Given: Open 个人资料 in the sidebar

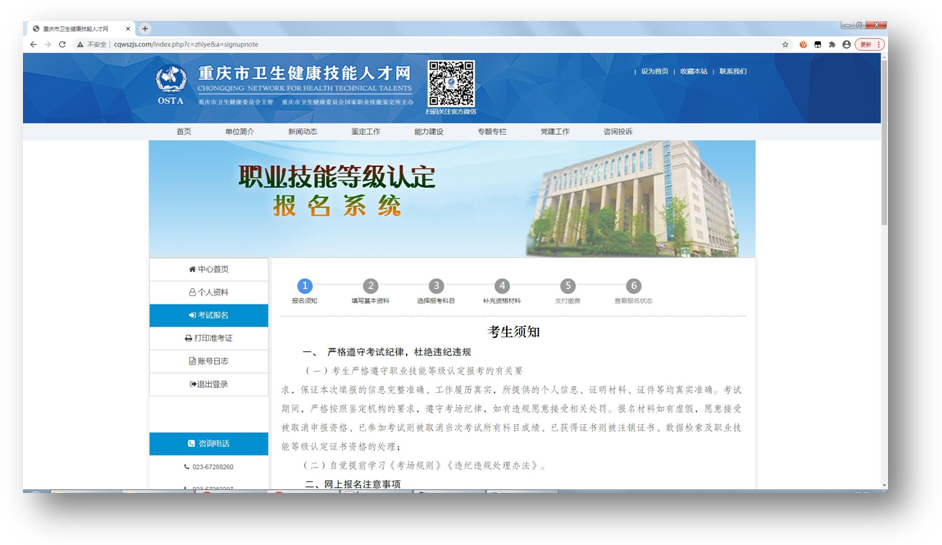Looking at the screenshot, I should pyautogui.click(x=209, y=292).
